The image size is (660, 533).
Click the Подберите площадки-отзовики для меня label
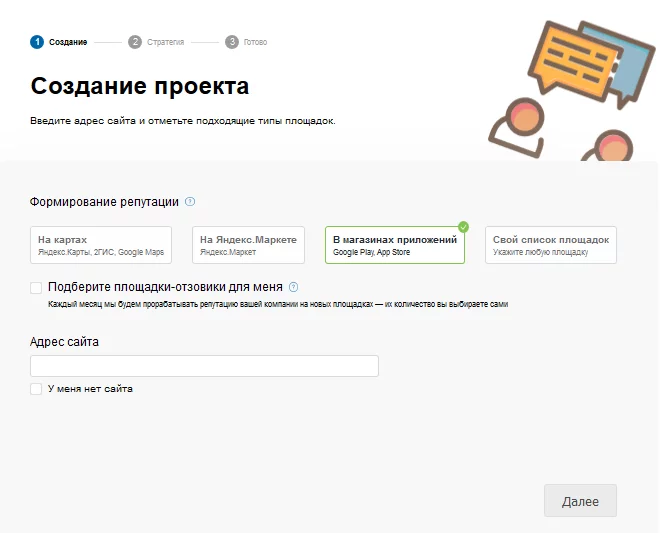pos(165,287)
